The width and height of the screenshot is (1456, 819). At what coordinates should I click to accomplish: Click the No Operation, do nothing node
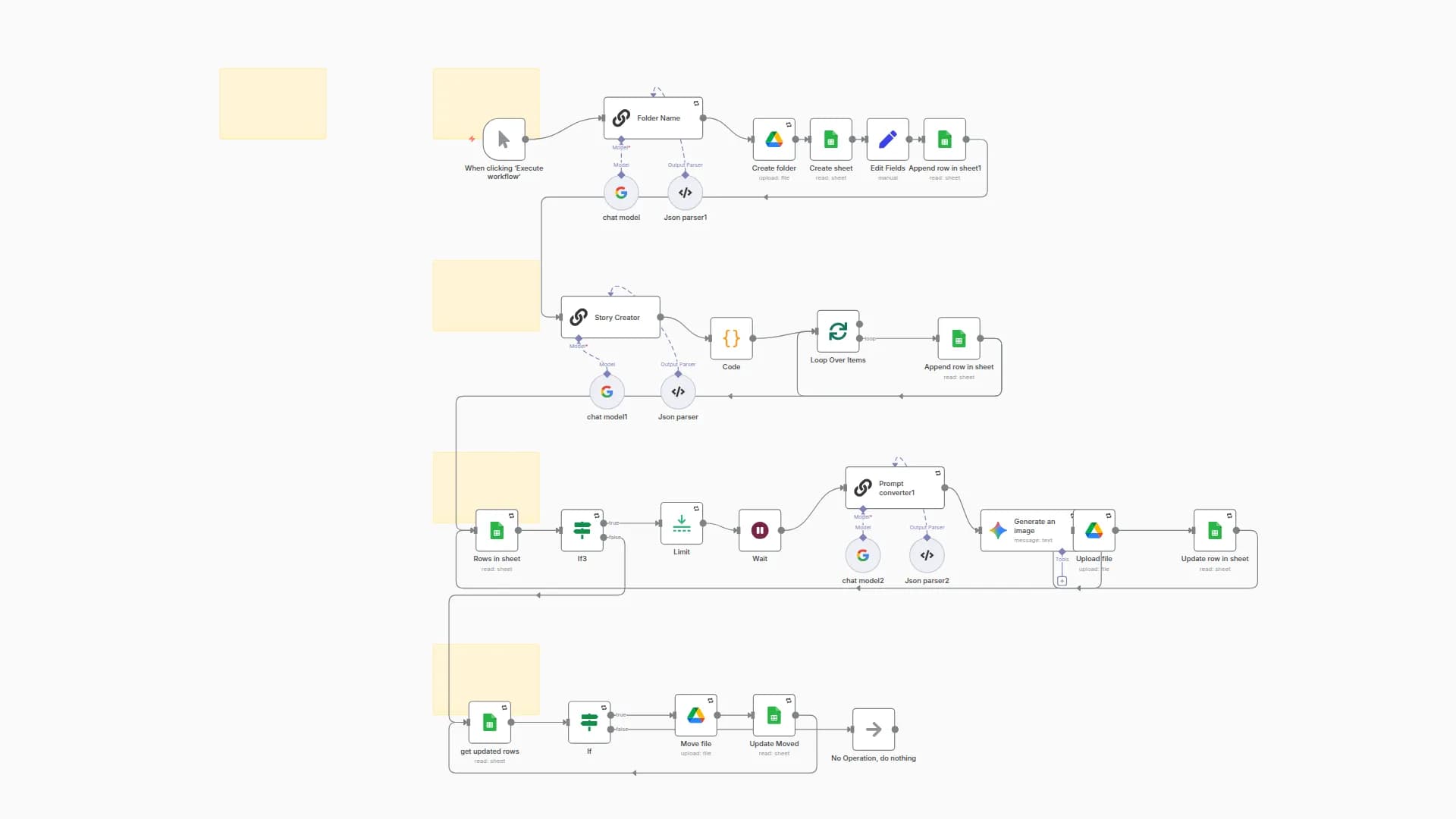pos(873,730)
